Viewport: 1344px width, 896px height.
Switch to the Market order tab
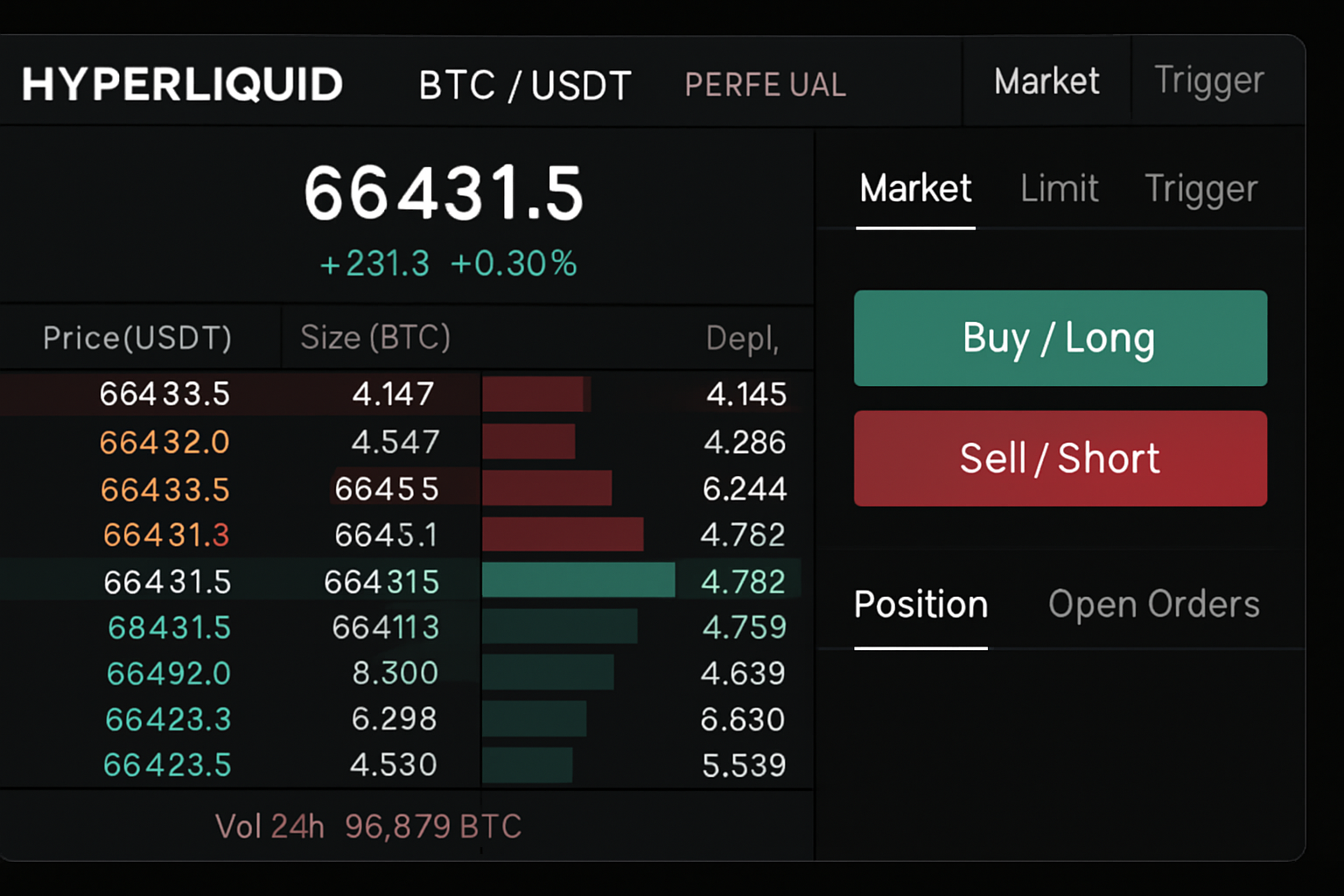coord(915,189)
